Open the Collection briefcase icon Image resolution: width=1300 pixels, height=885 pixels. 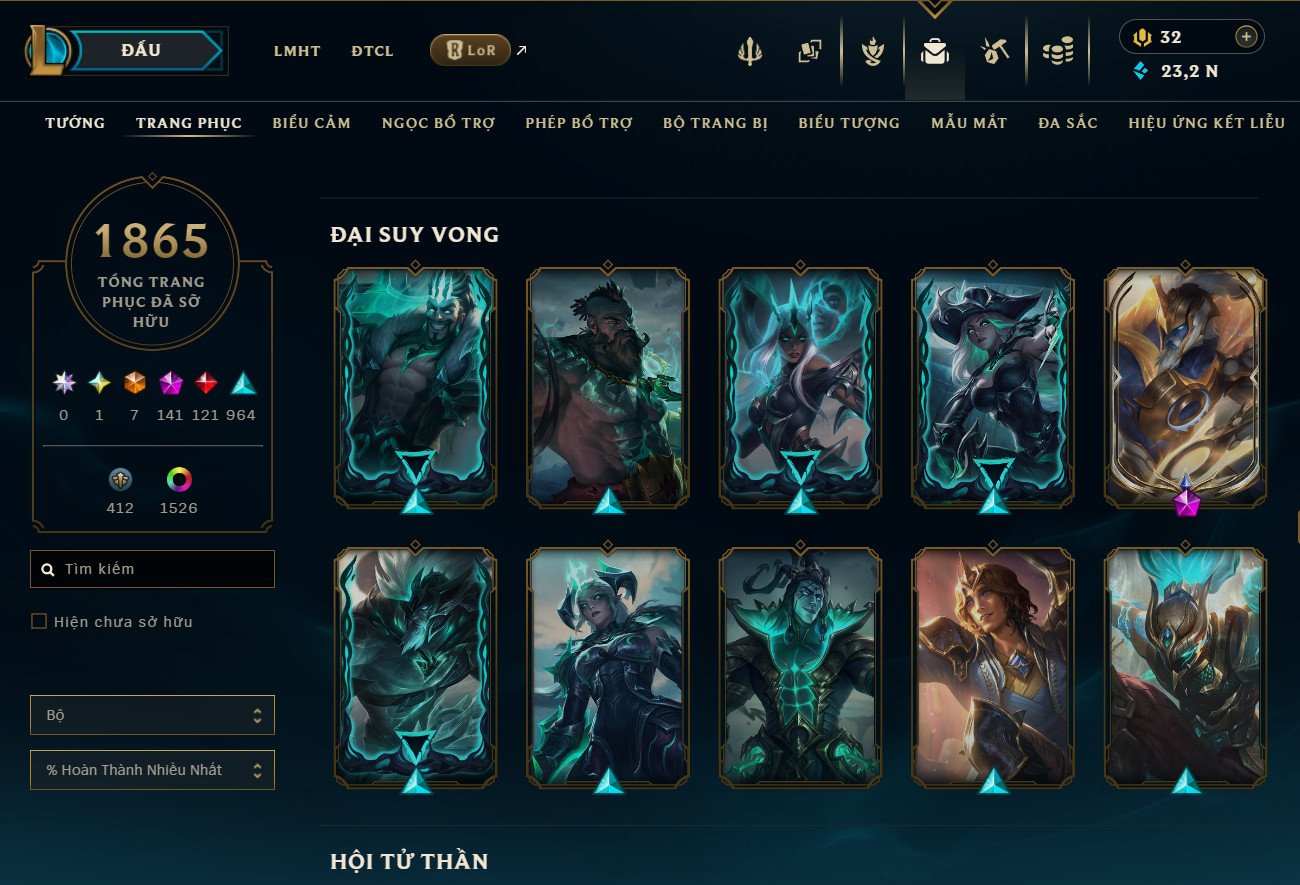[x=935, y=51]
